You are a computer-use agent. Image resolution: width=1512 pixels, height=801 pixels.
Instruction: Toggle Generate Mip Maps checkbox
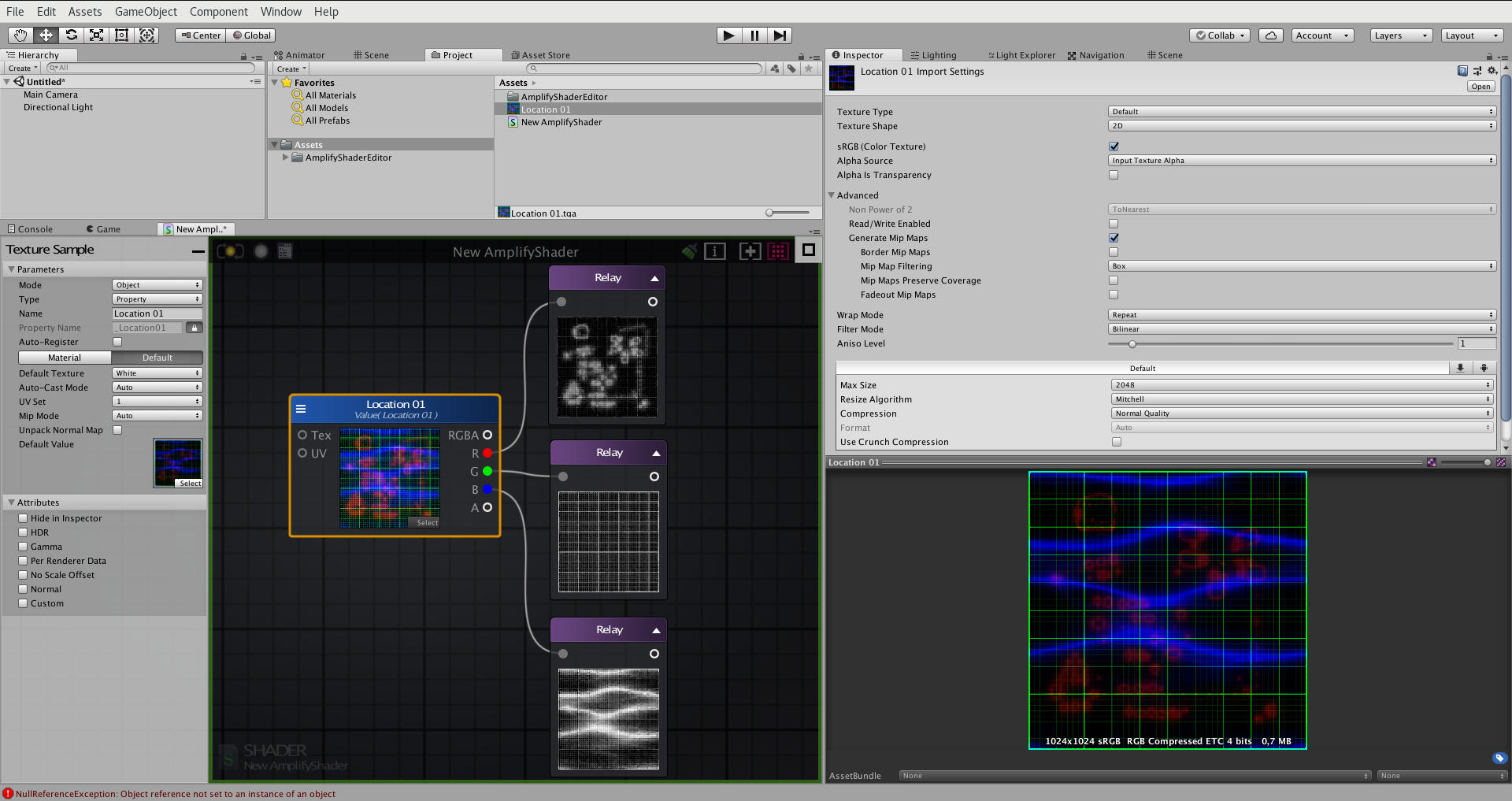[1114, 238]
